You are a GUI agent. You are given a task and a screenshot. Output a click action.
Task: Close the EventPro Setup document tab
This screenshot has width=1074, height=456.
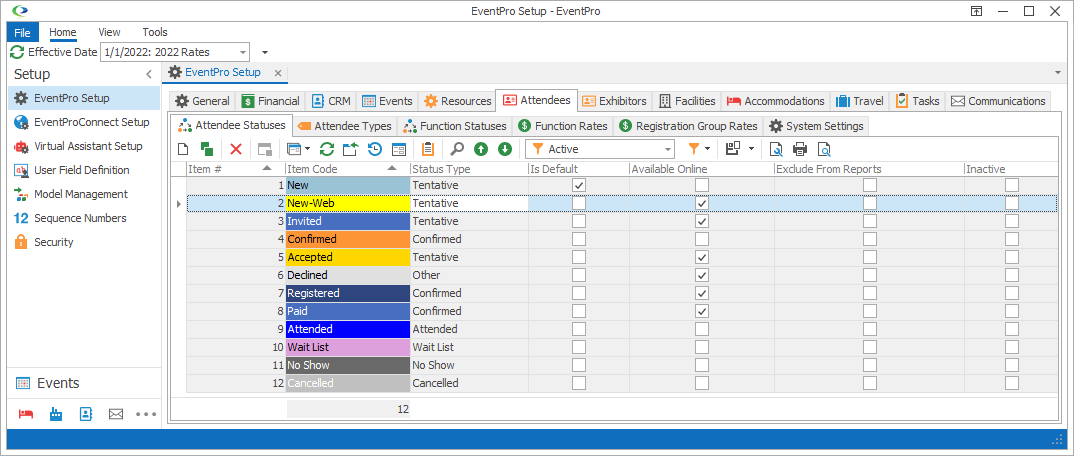tap(277, 73)
